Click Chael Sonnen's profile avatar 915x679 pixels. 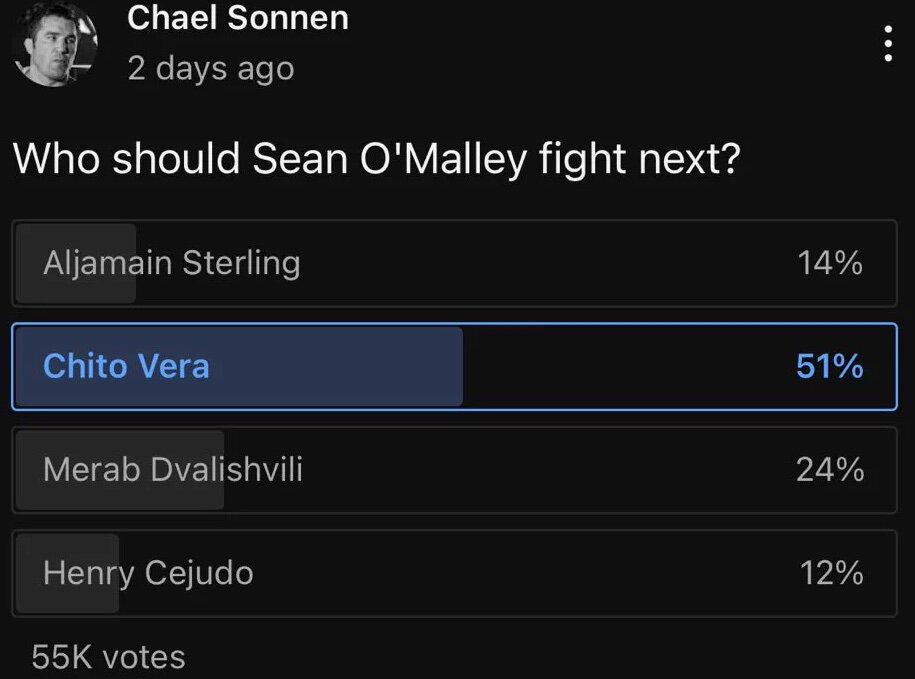point(57,44)
